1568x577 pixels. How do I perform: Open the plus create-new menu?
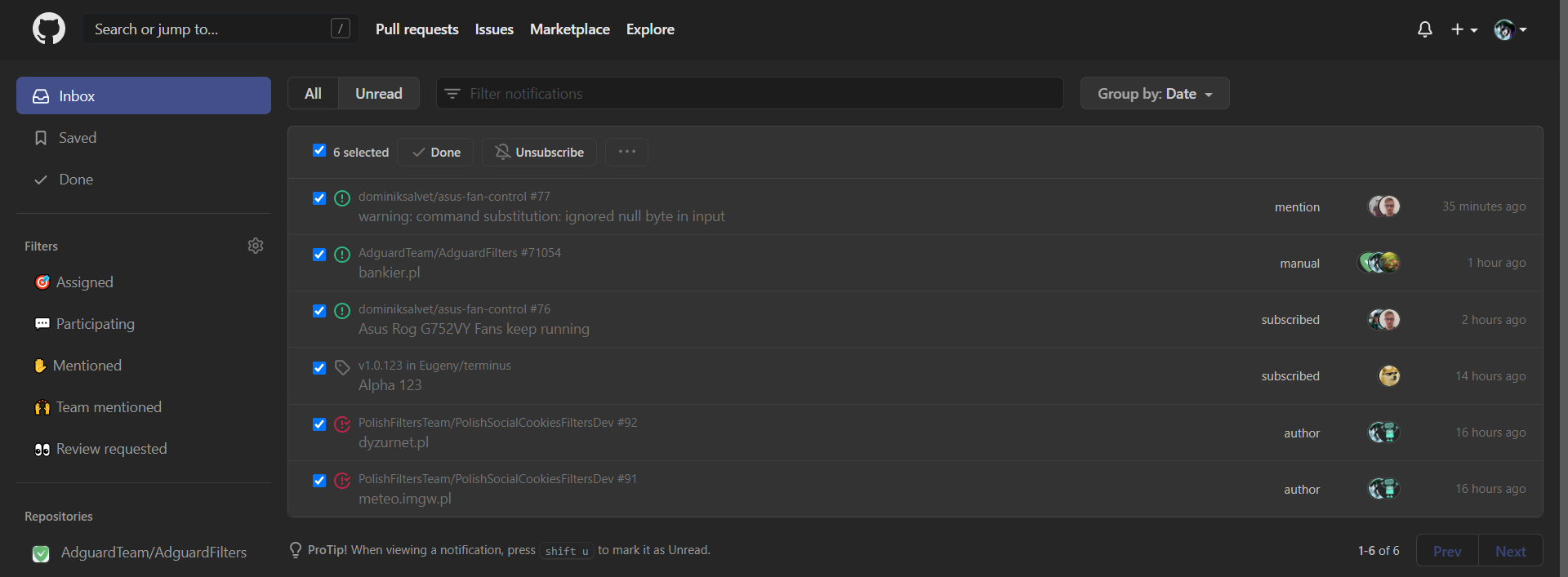click(1464, 29)
